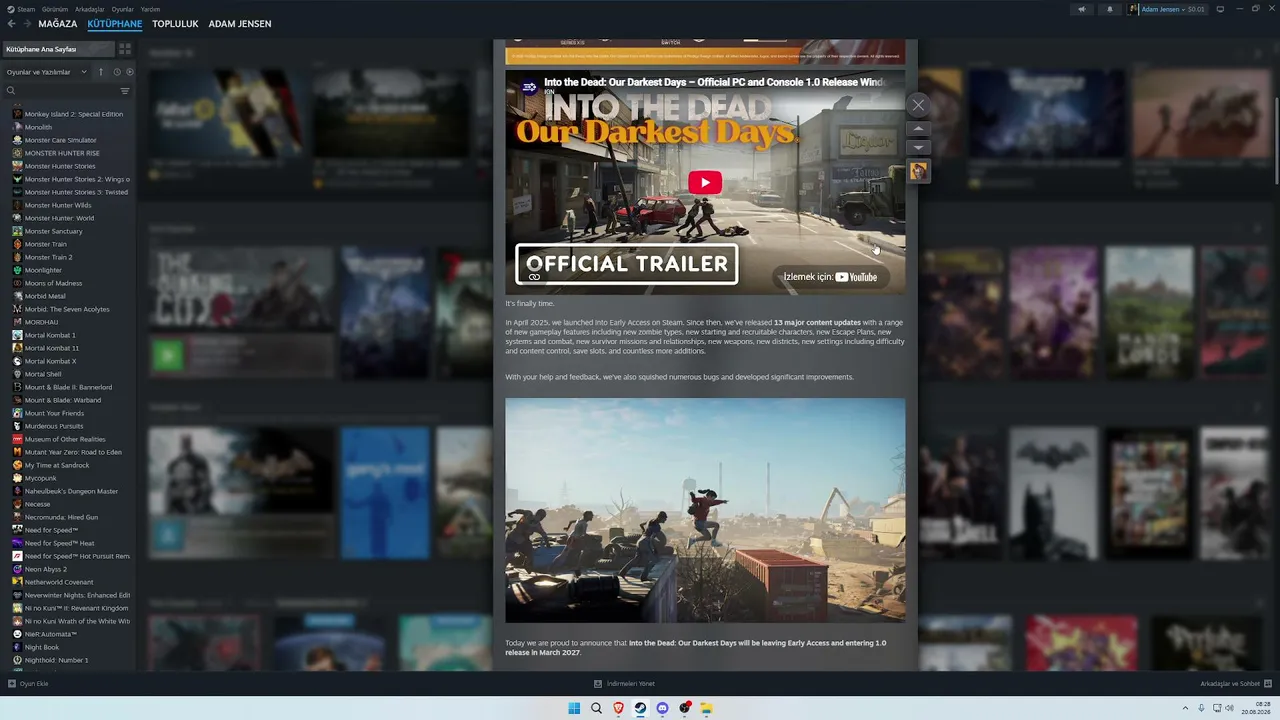Open the KÜTÜPHANE library tab

pos(115,24)
